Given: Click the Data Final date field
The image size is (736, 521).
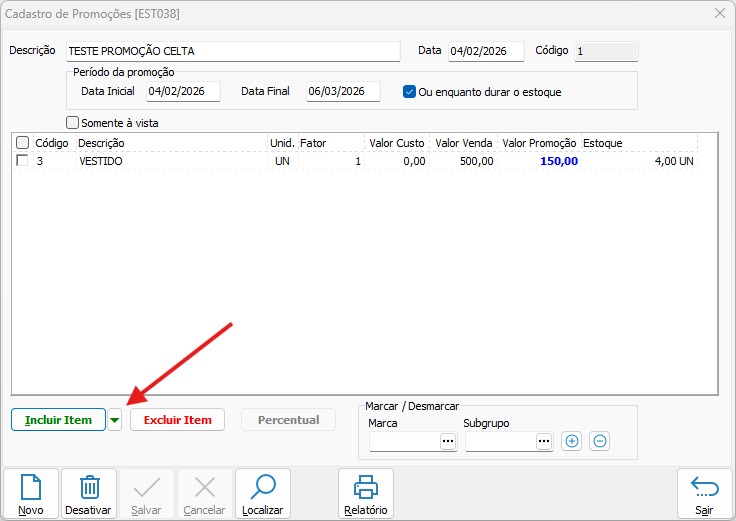Looking at the screenshot, I should [x=343, y=91].
